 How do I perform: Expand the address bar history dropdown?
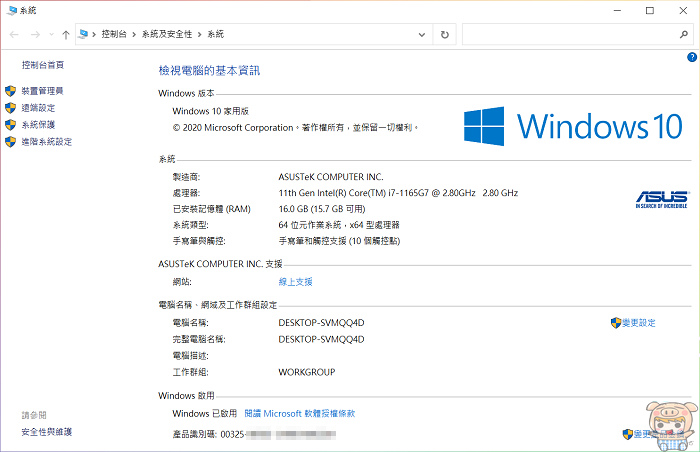coord(422,34)
